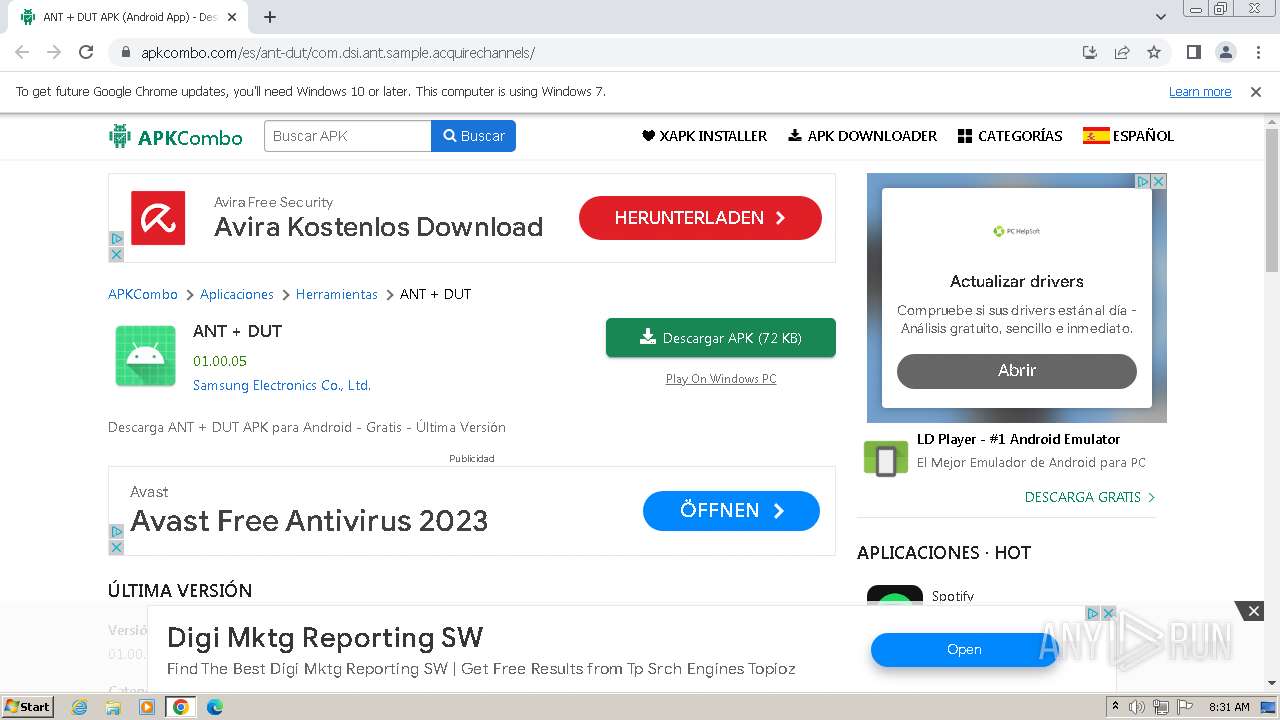
Task: Click the share page icon in the address bar
Action: pos(1122,52)
